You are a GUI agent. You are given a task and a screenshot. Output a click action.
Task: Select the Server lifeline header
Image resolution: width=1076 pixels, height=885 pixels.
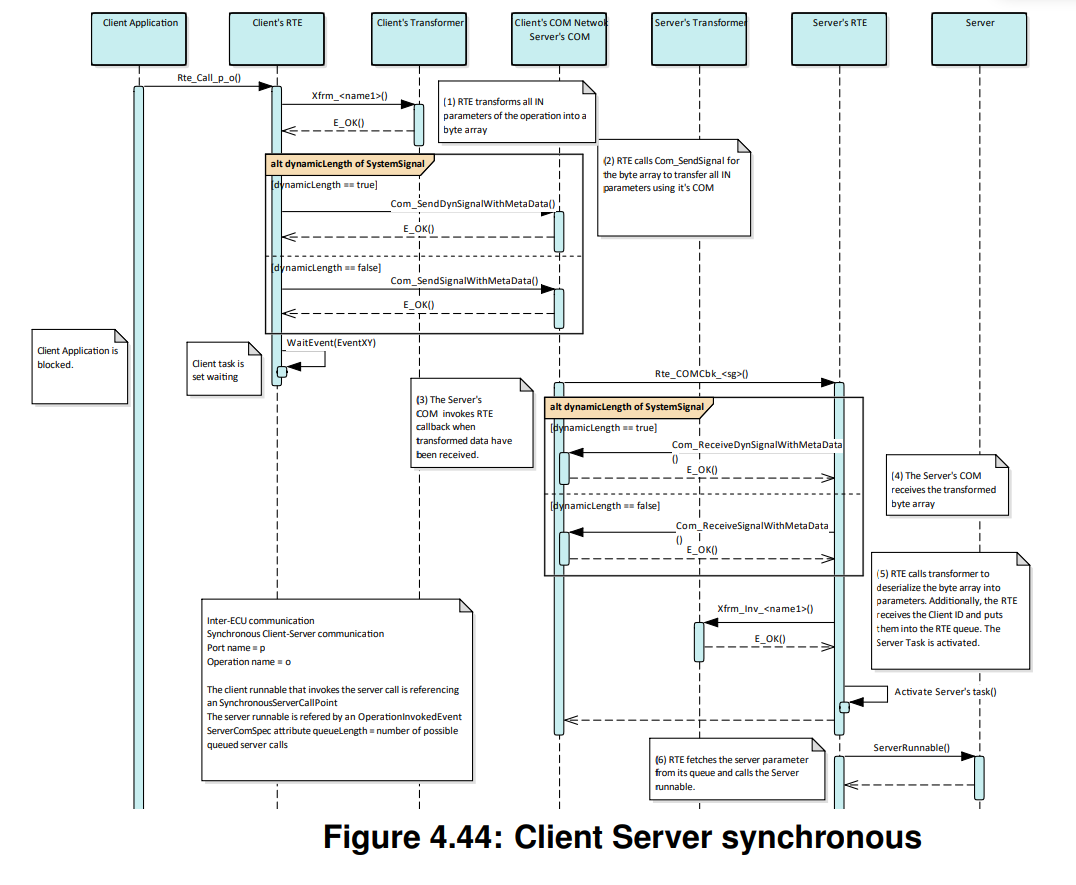980,38
